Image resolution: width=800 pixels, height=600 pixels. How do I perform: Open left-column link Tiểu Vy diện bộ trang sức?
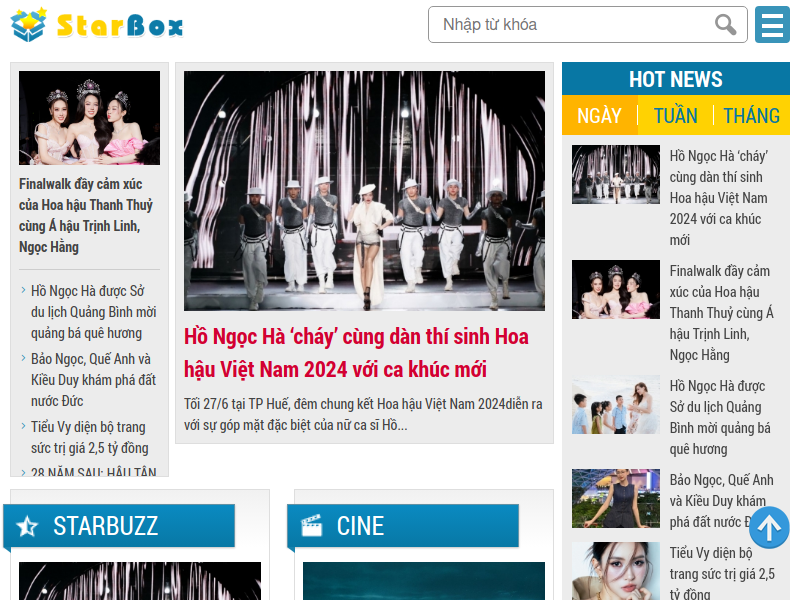point(90,437)
